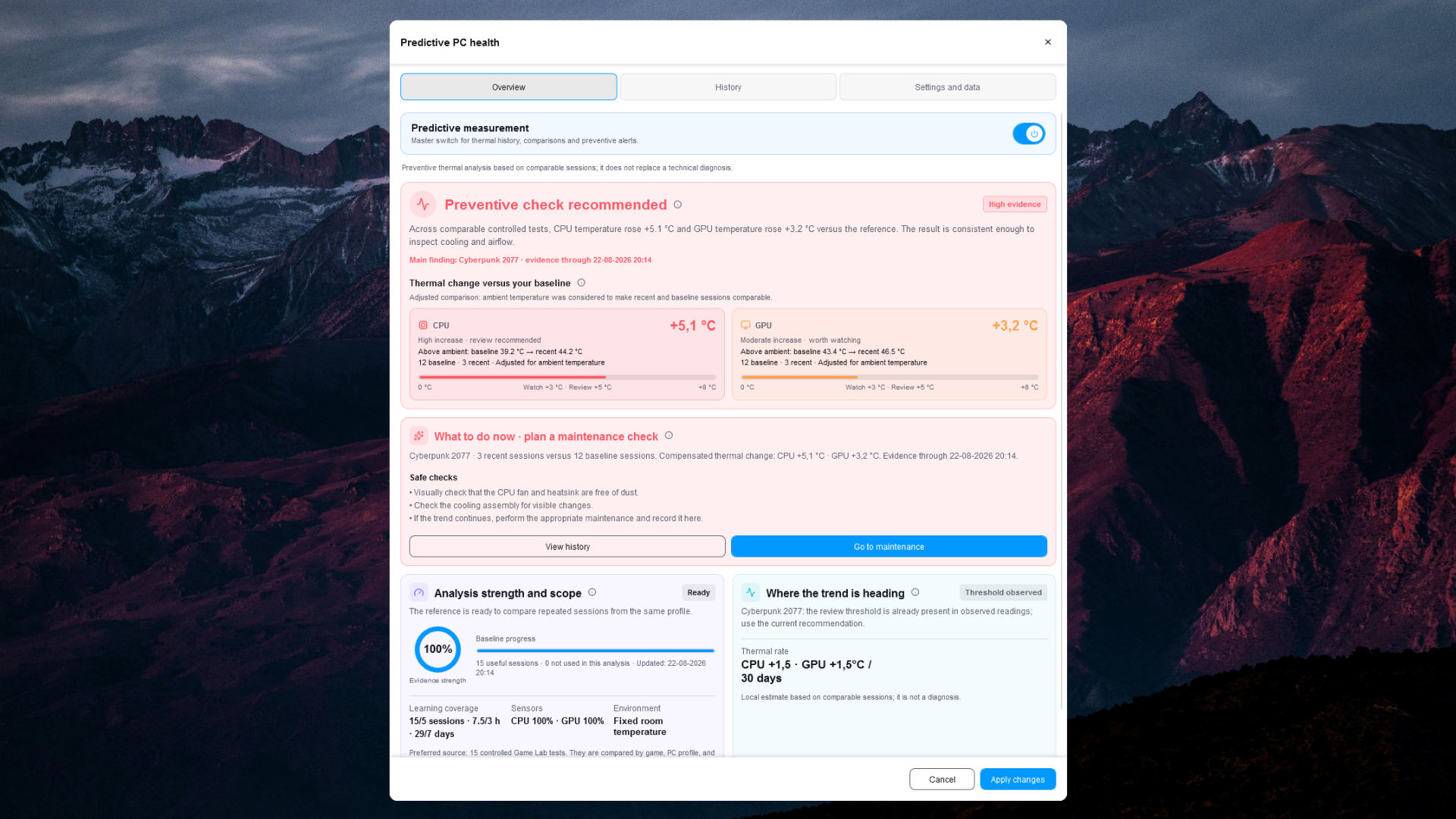Click the Baseline progress bar
1456x819 pixels.
tap(595, 651)
